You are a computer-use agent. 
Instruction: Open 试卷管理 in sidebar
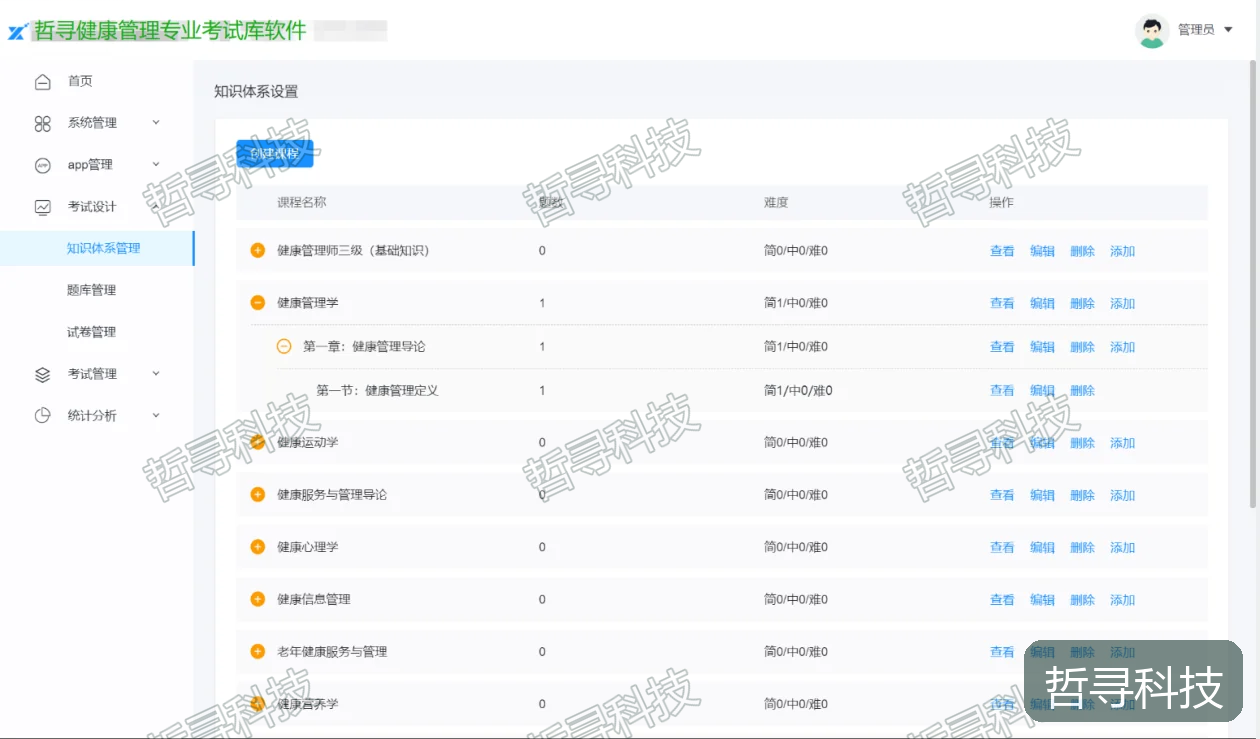(92, 333)
